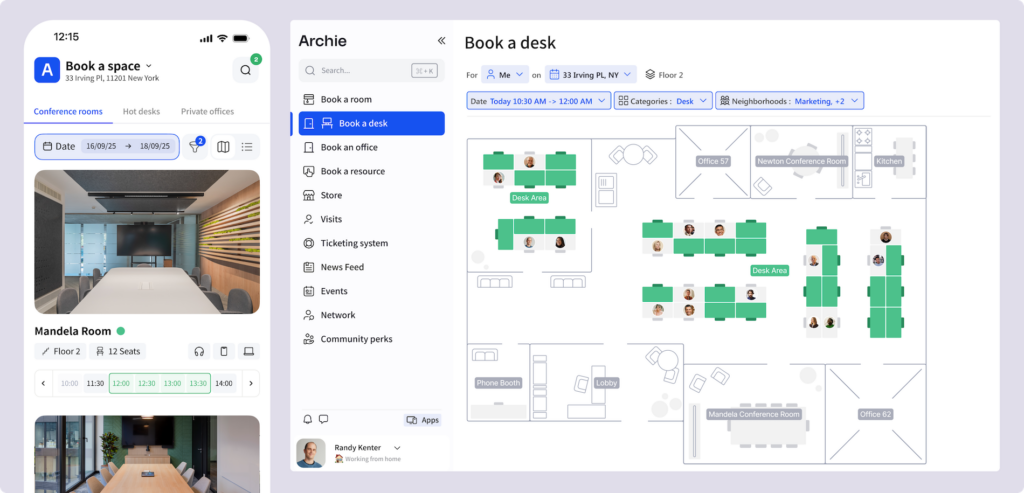Switch to Conference rooms tab
The width and height of the screenshot is (1024, 493).
[x=68, y=112]
